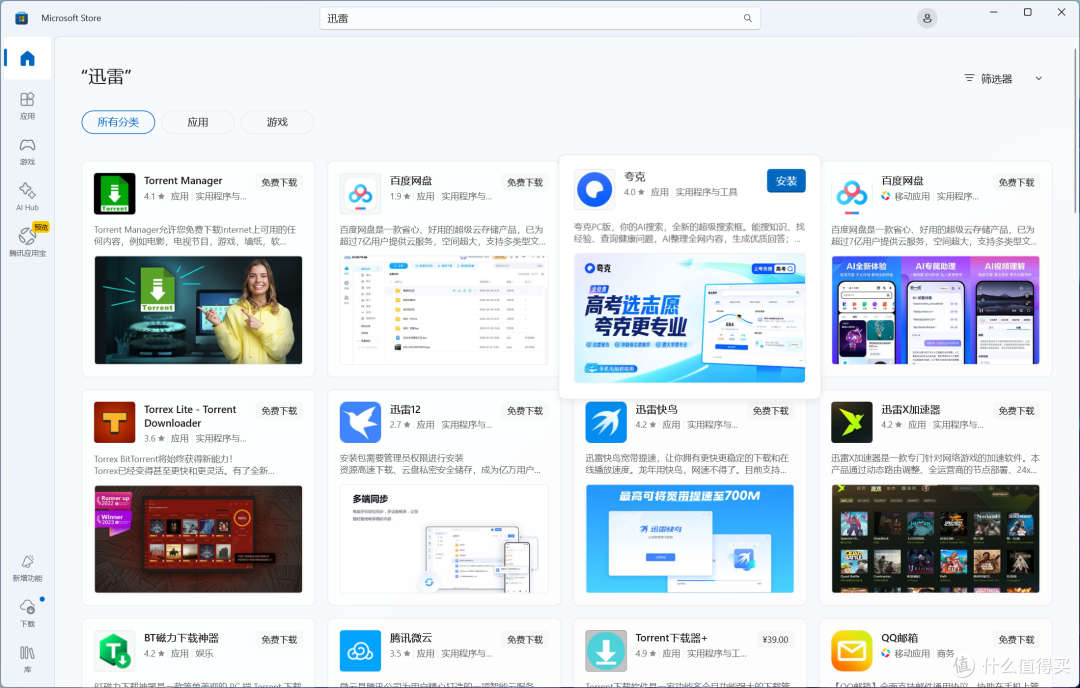Viewport: 1080px width, 688px height.
Task: Open the 迅雷X加速器 app icon
Action: (852, 422)
